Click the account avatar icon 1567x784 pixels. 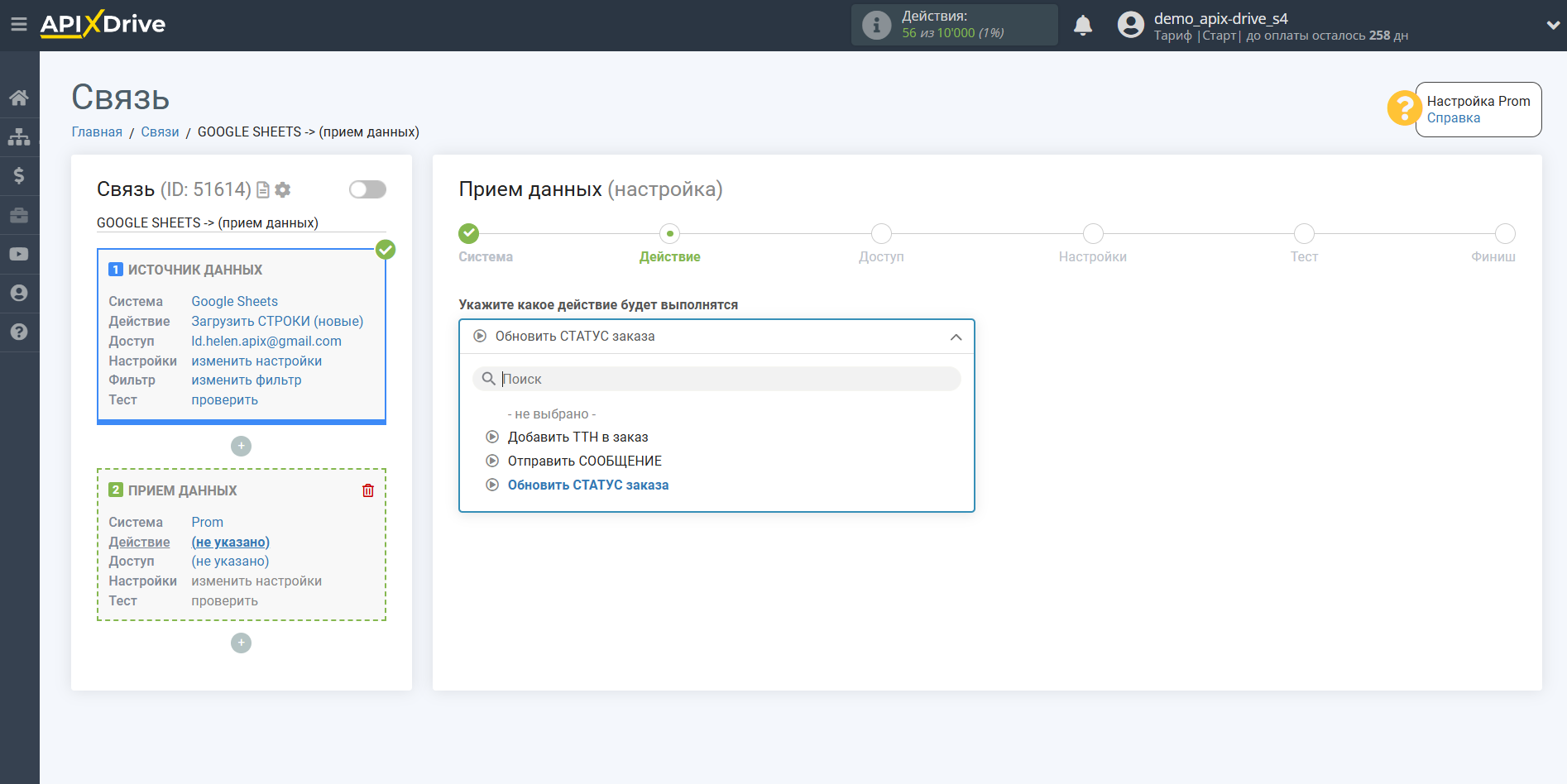1131,25
